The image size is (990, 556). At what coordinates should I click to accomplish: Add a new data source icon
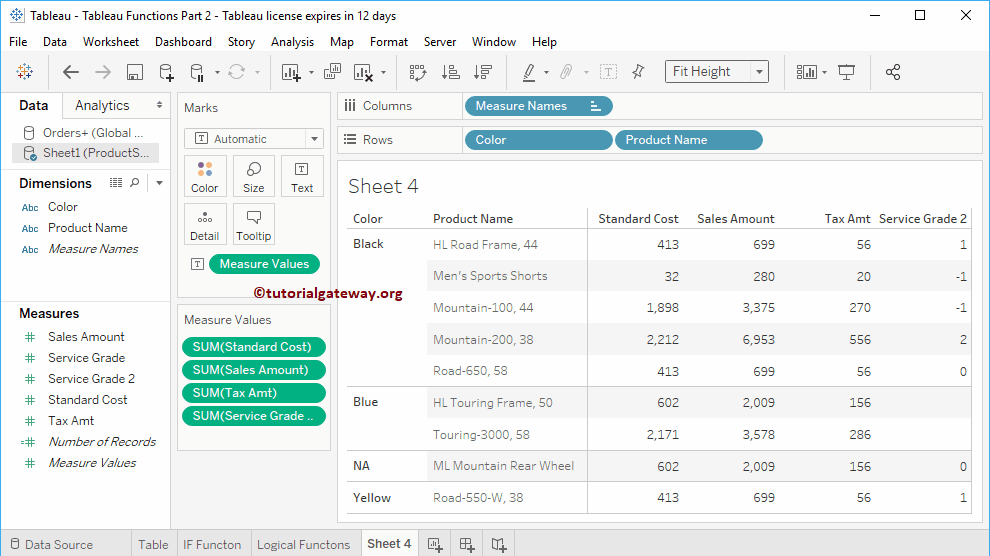[166, 72]
